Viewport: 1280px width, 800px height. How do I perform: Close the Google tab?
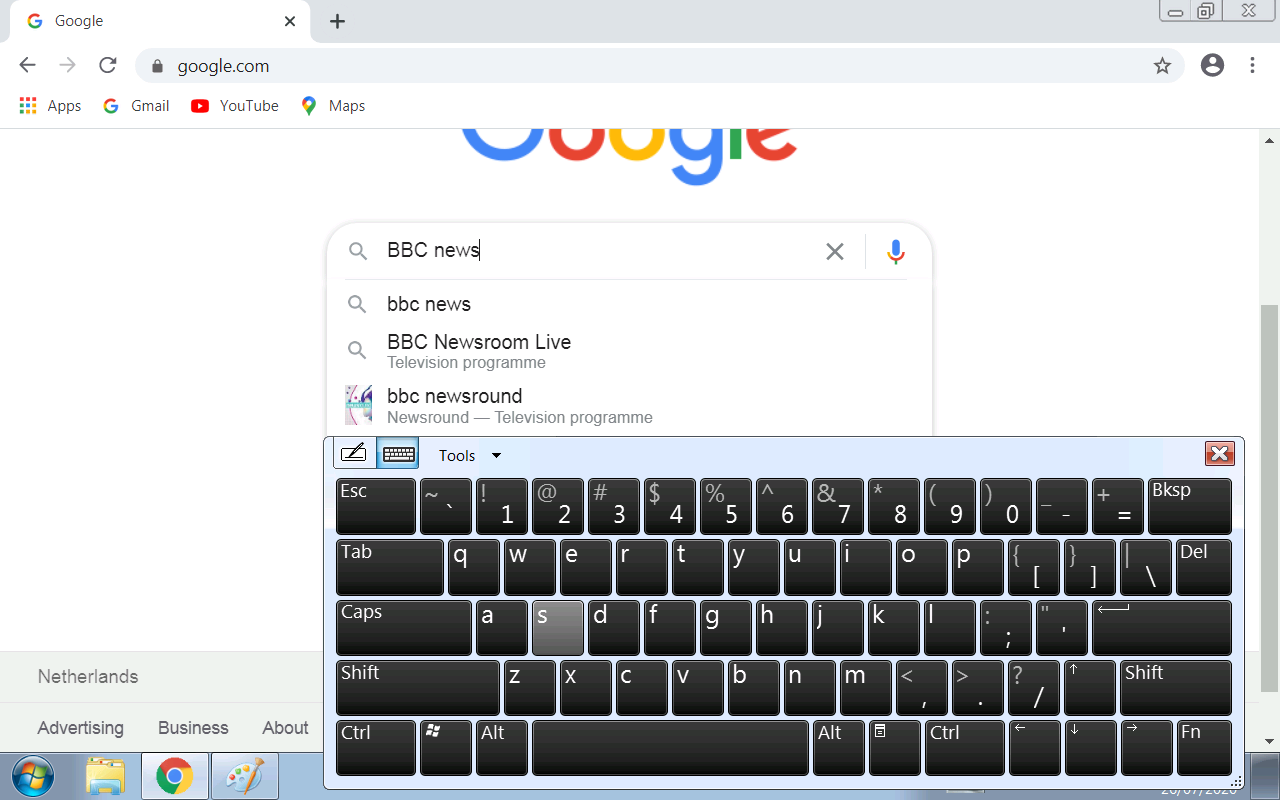(x=290, y=21)
